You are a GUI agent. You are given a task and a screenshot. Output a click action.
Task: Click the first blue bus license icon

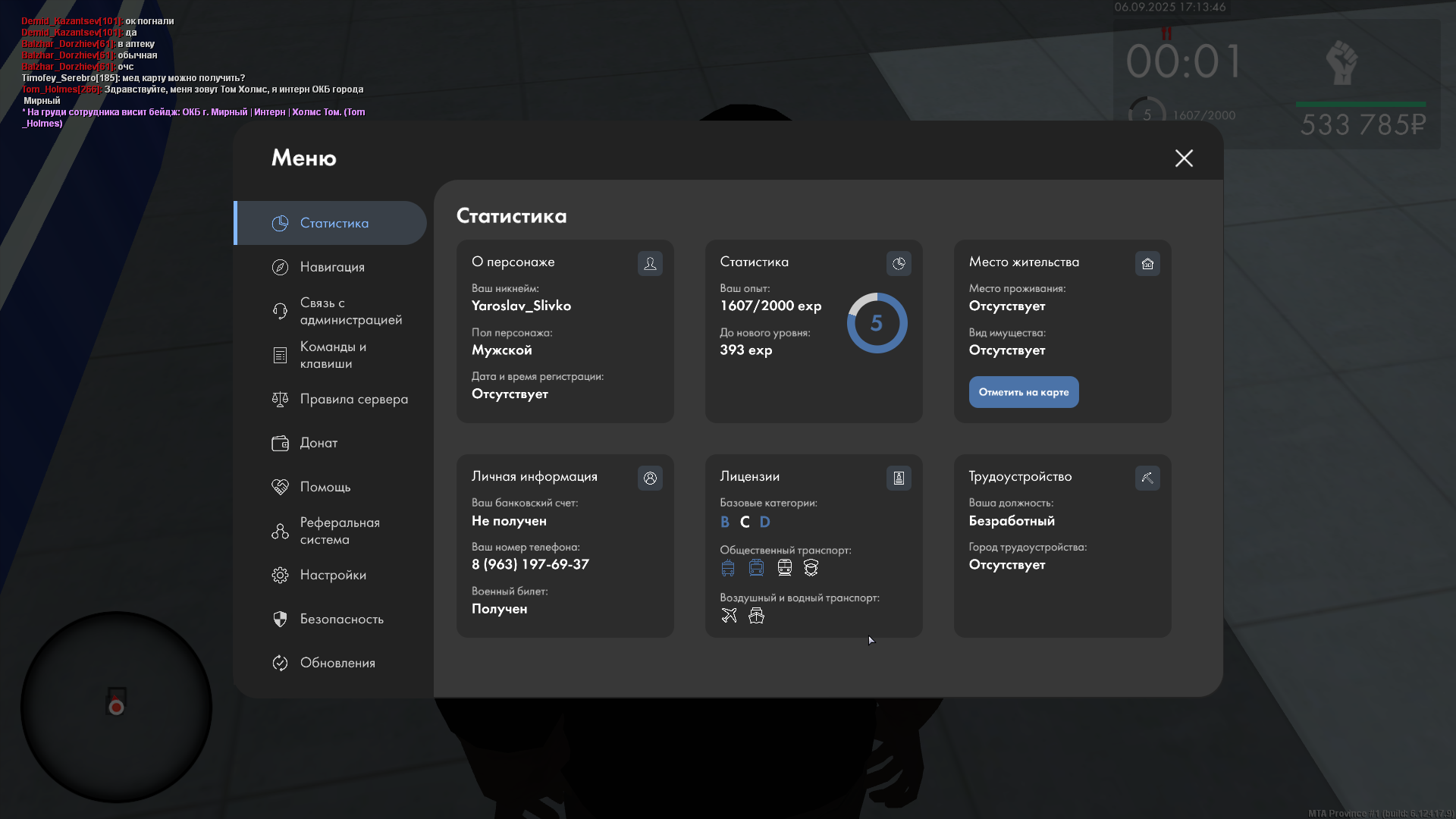pyautogui.click(x=728, y=568)
